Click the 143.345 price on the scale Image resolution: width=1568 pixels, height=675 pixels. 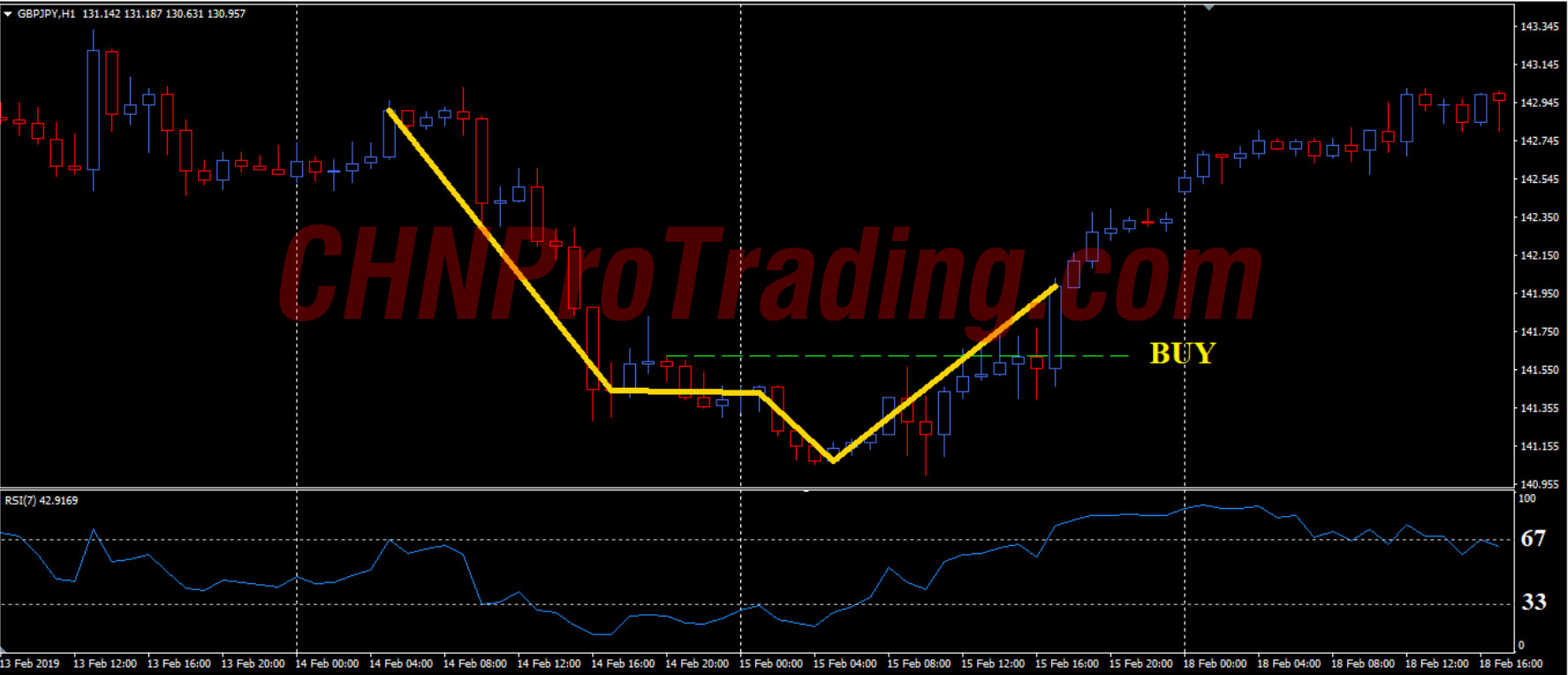1539,27
